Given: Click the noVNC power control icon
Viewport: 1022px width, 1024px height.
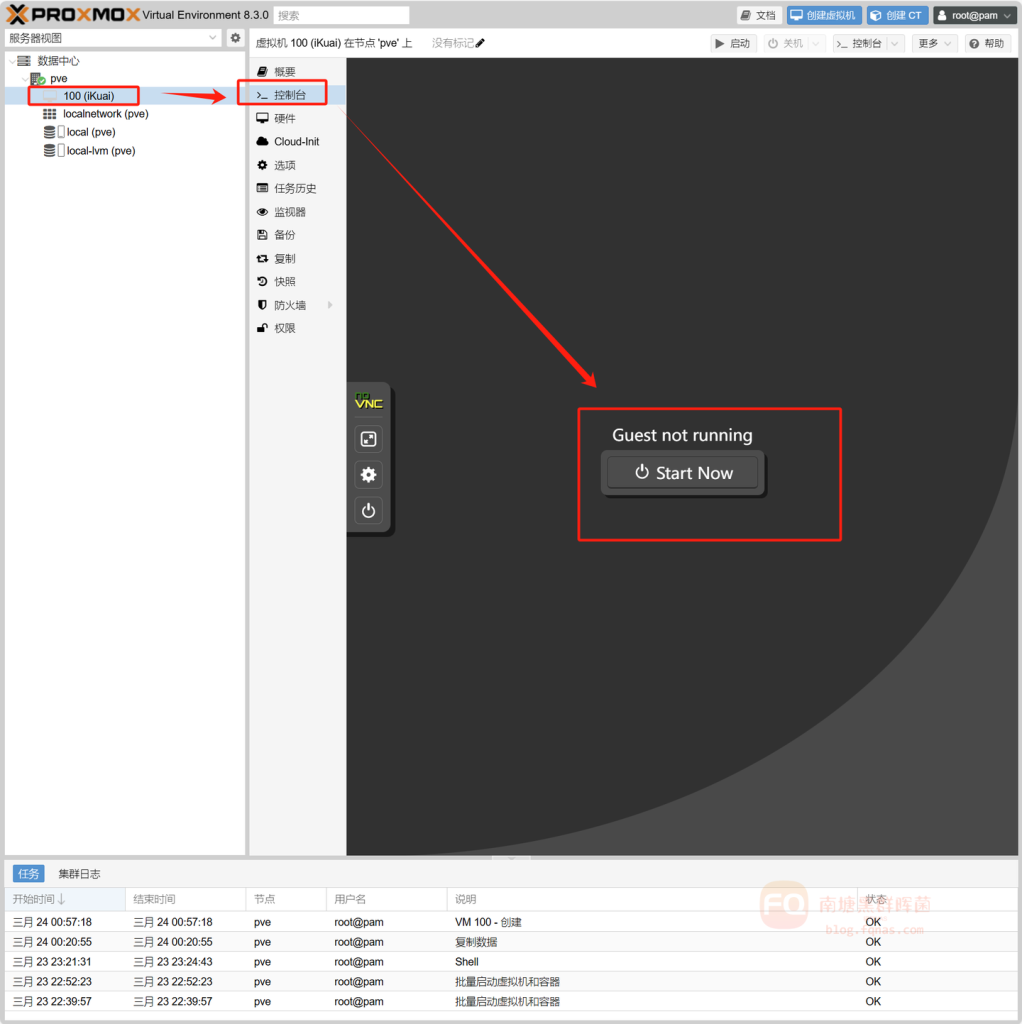Looking at the screenshot, I should (x=368, y=511).
